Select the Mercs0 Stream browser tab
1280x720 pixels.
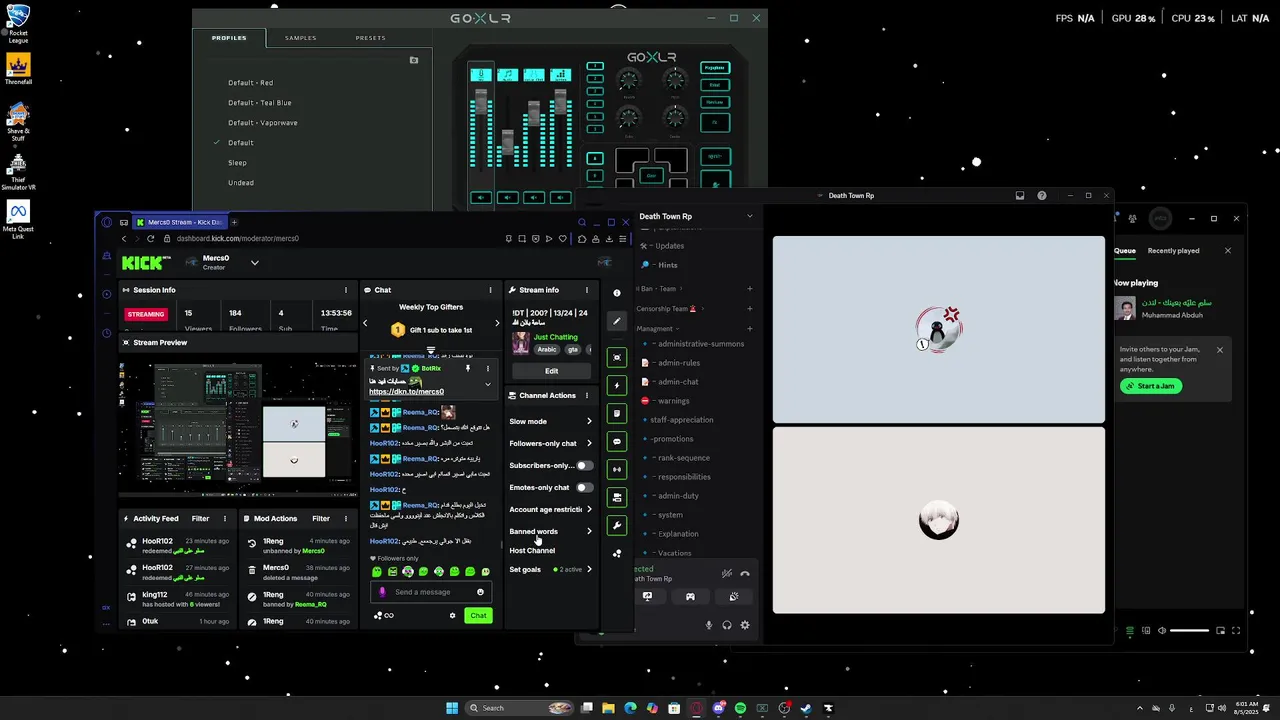tap(178, 223)
